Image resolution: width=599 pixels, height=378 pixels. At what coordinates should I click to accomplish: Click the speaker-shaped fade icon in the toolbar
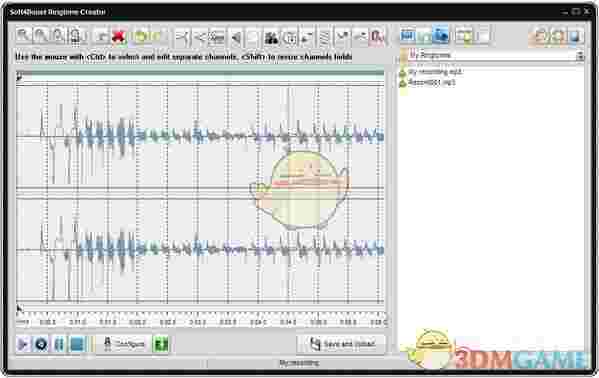point(236,37)
